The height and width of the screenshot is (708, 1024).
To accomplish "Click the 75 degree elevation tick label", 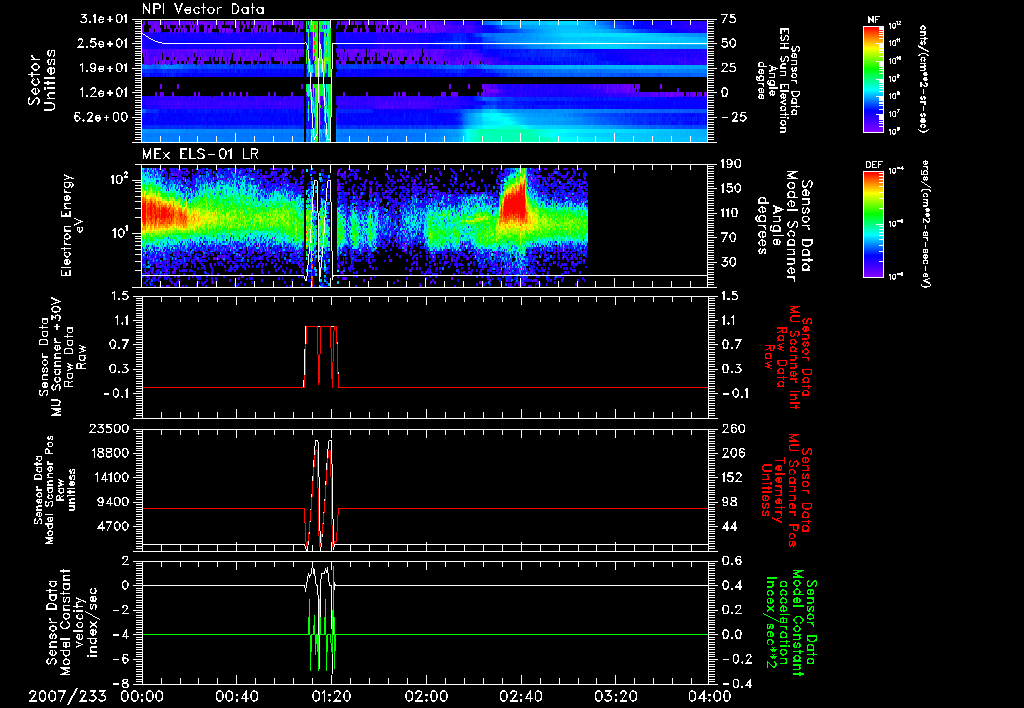I will coord(728,19).
